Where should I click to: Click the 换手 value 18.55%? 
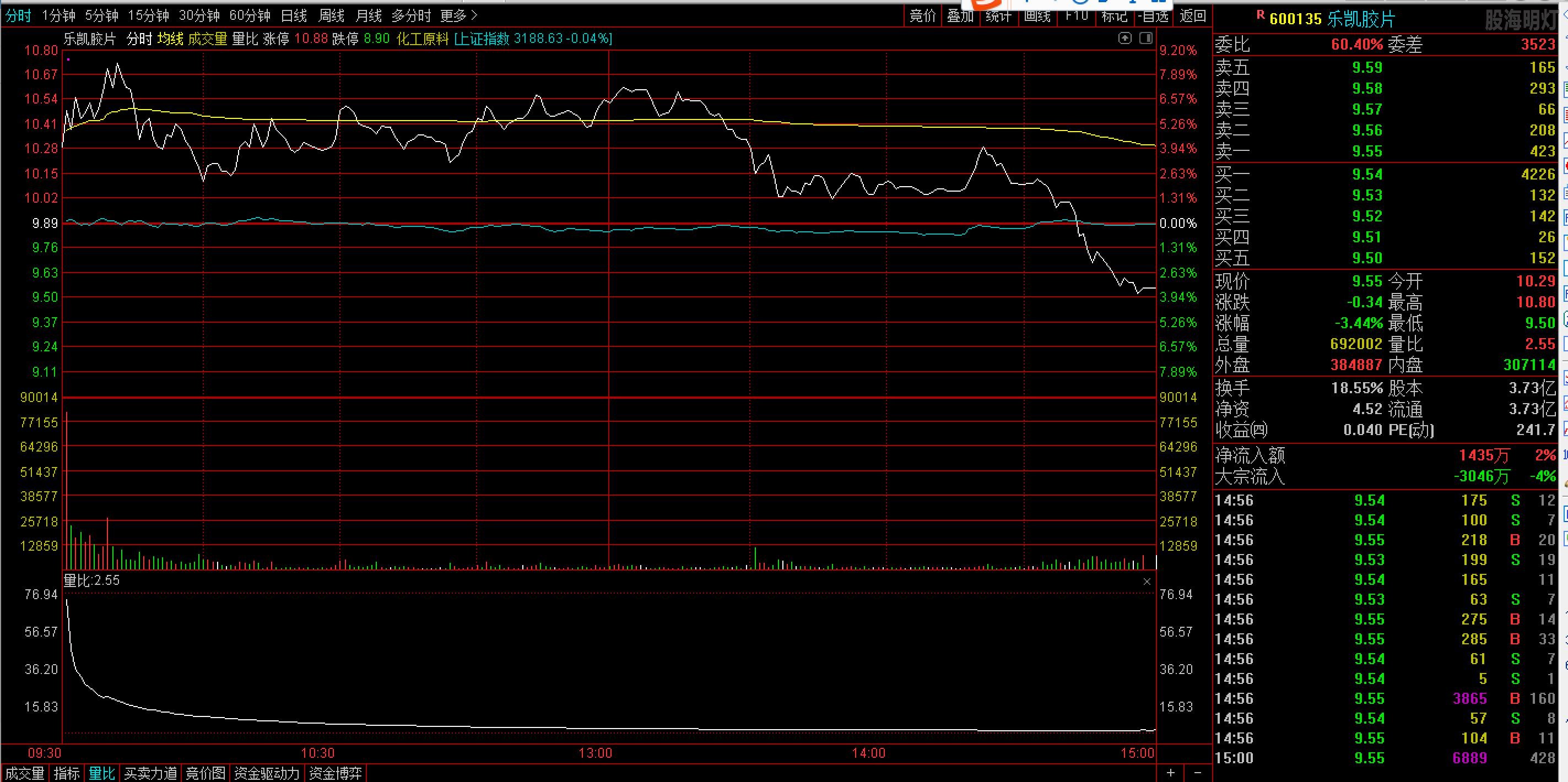point(1357,388)
